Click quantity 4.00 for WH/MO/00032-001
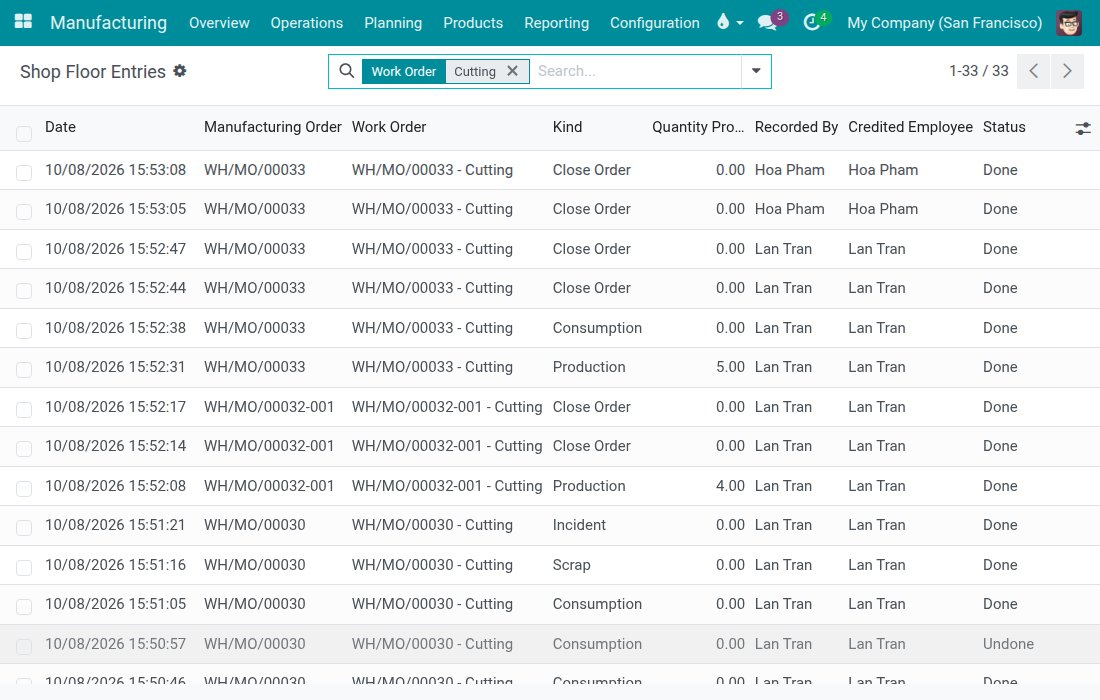 click(x=730, y=485)
